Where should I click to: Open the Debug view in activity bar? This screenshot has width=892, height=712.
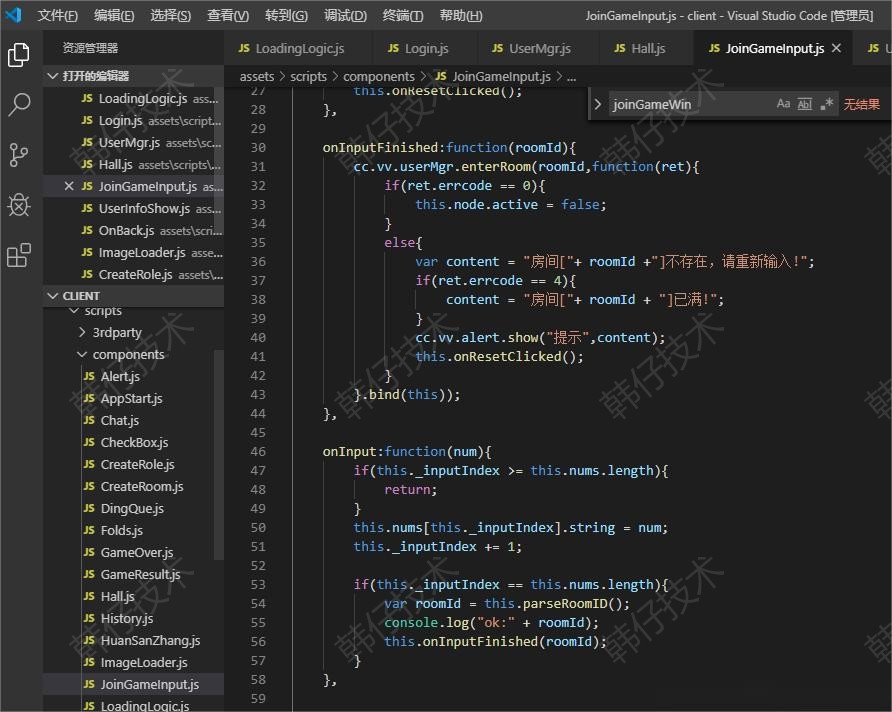[19, 205]
